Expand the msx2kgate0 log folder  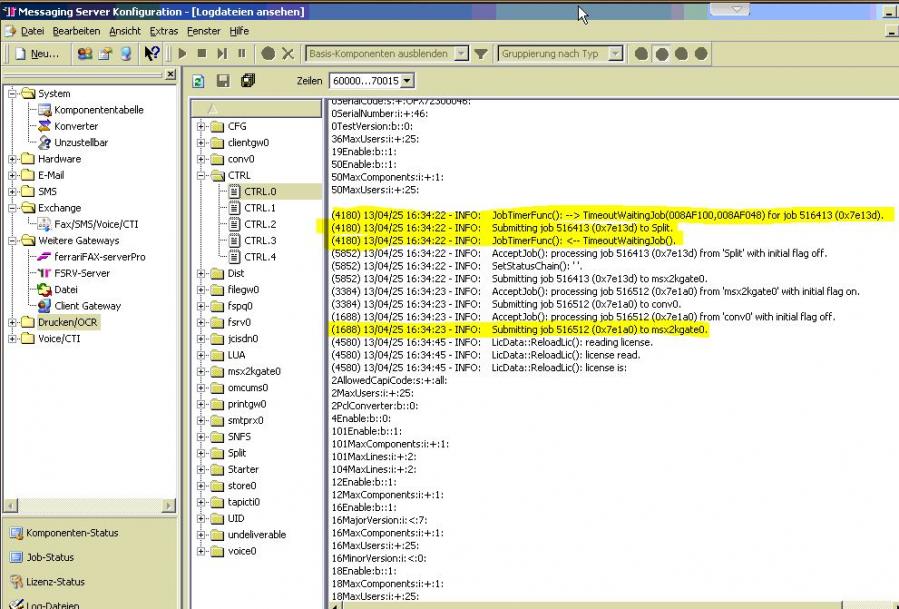(x=202, y=372)
